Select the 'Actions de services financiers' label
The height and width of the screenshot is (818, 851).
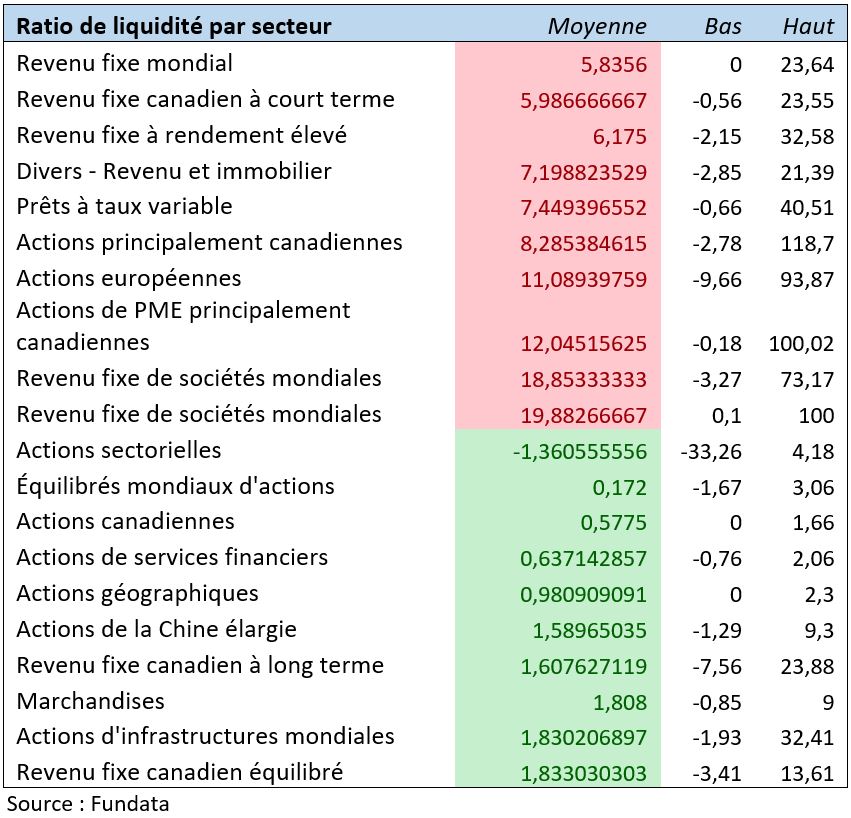[x=172, y=557]
